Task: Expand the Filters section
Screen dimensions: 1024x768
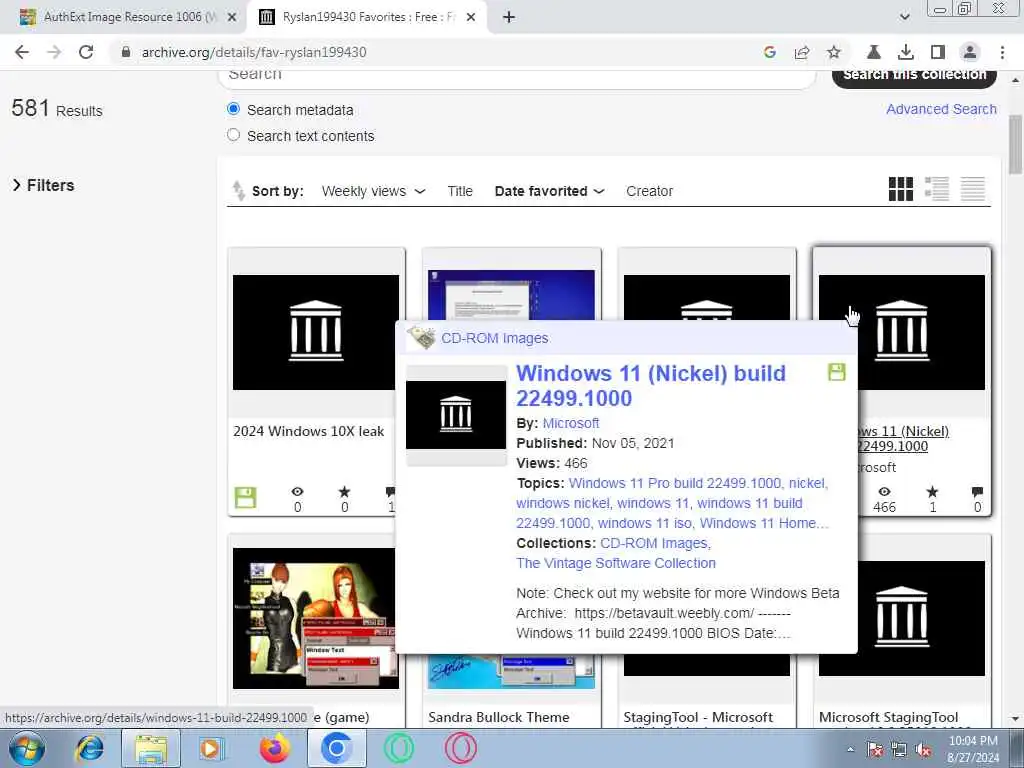Action: (43, 185)
